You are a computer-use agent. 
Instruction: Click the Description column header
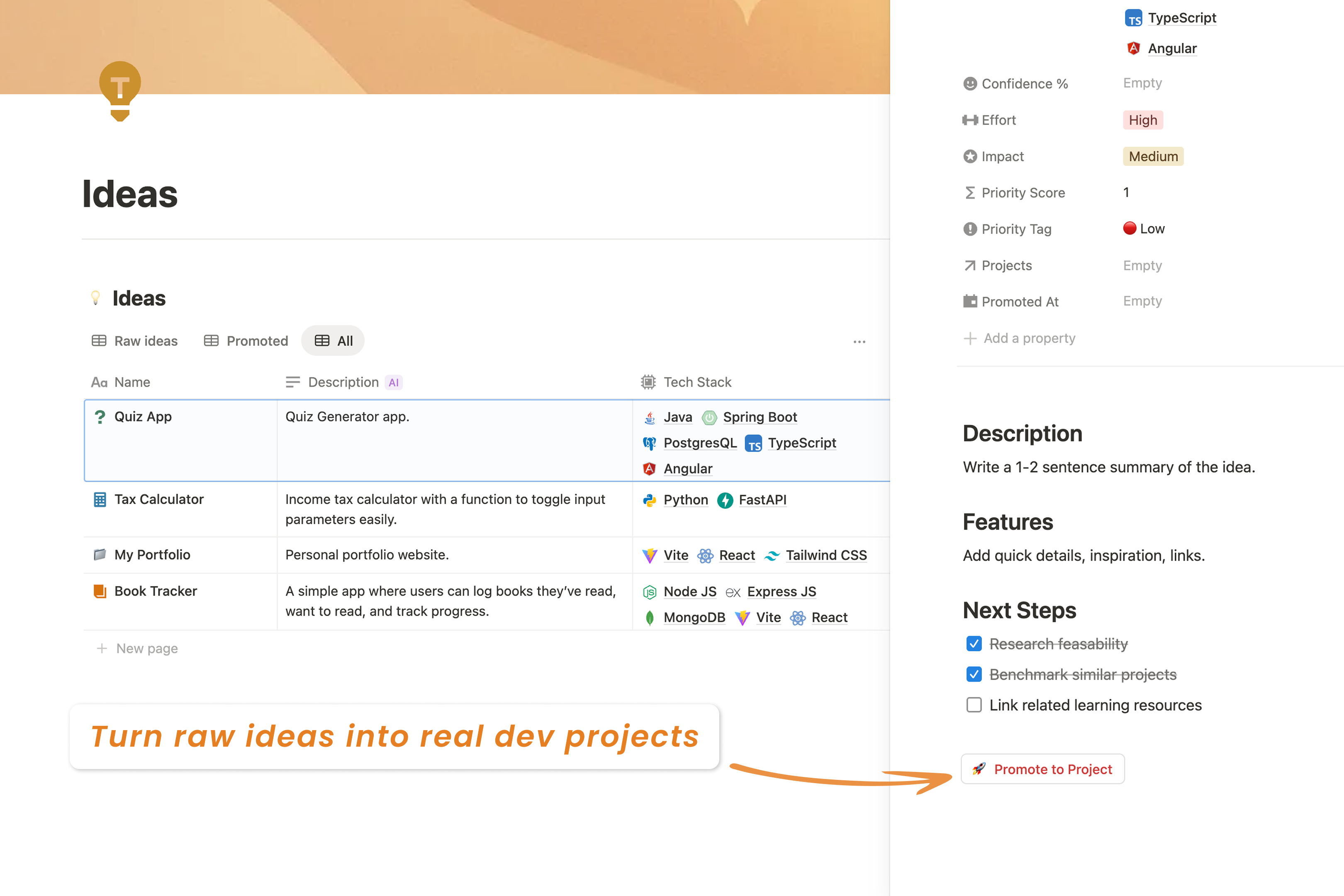click(344, 382)
